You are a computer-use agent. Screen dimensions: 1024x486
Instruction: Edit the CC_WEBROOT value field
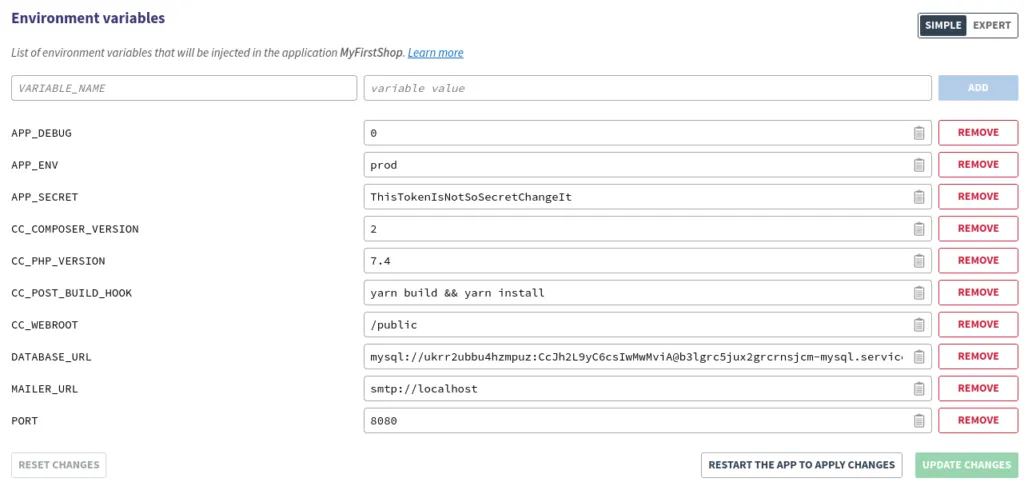pyautogui.click(x=635, y=325)
